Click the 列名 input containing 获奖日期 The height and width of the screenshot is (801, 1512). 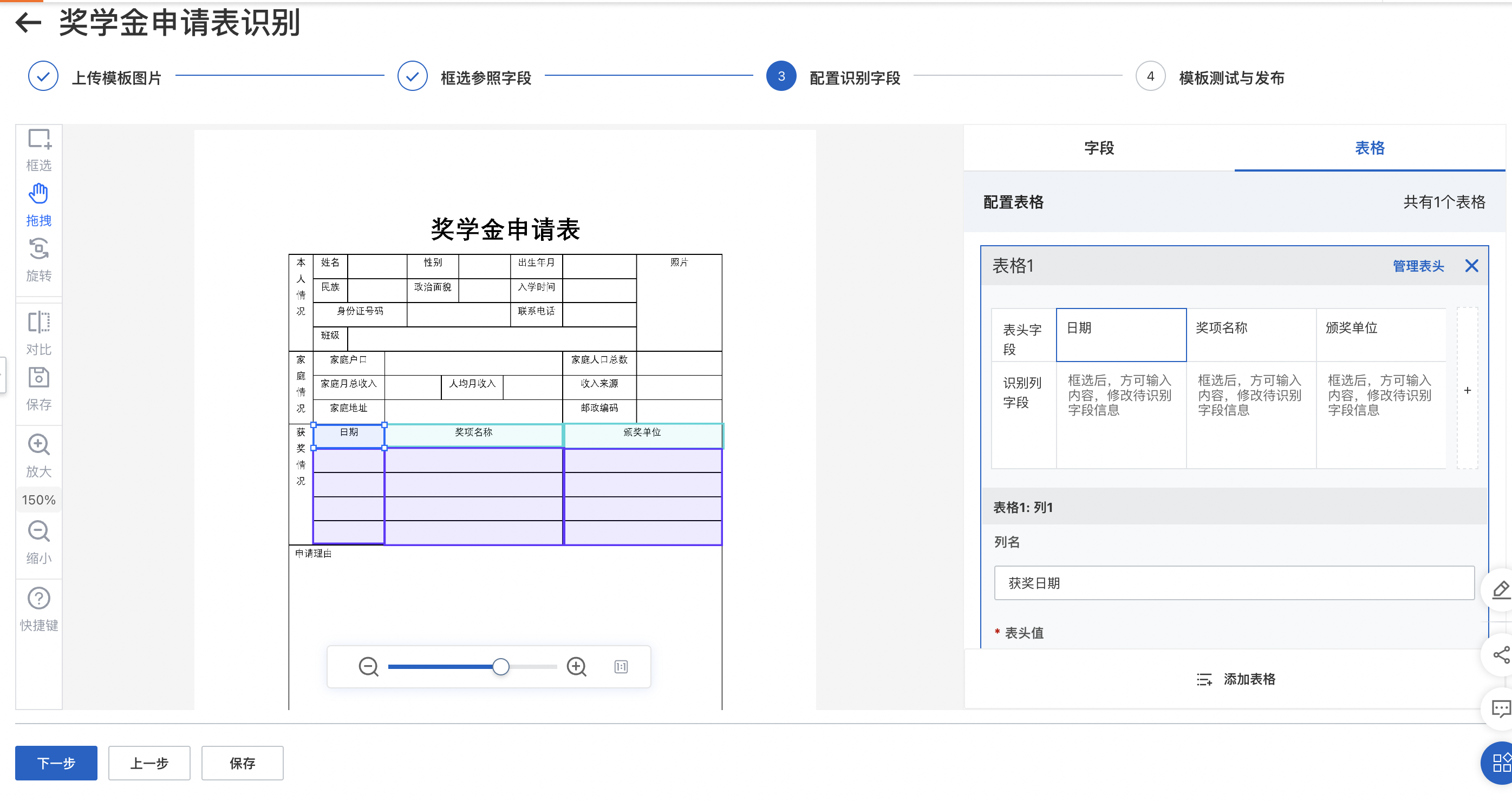click(1234, 583)
